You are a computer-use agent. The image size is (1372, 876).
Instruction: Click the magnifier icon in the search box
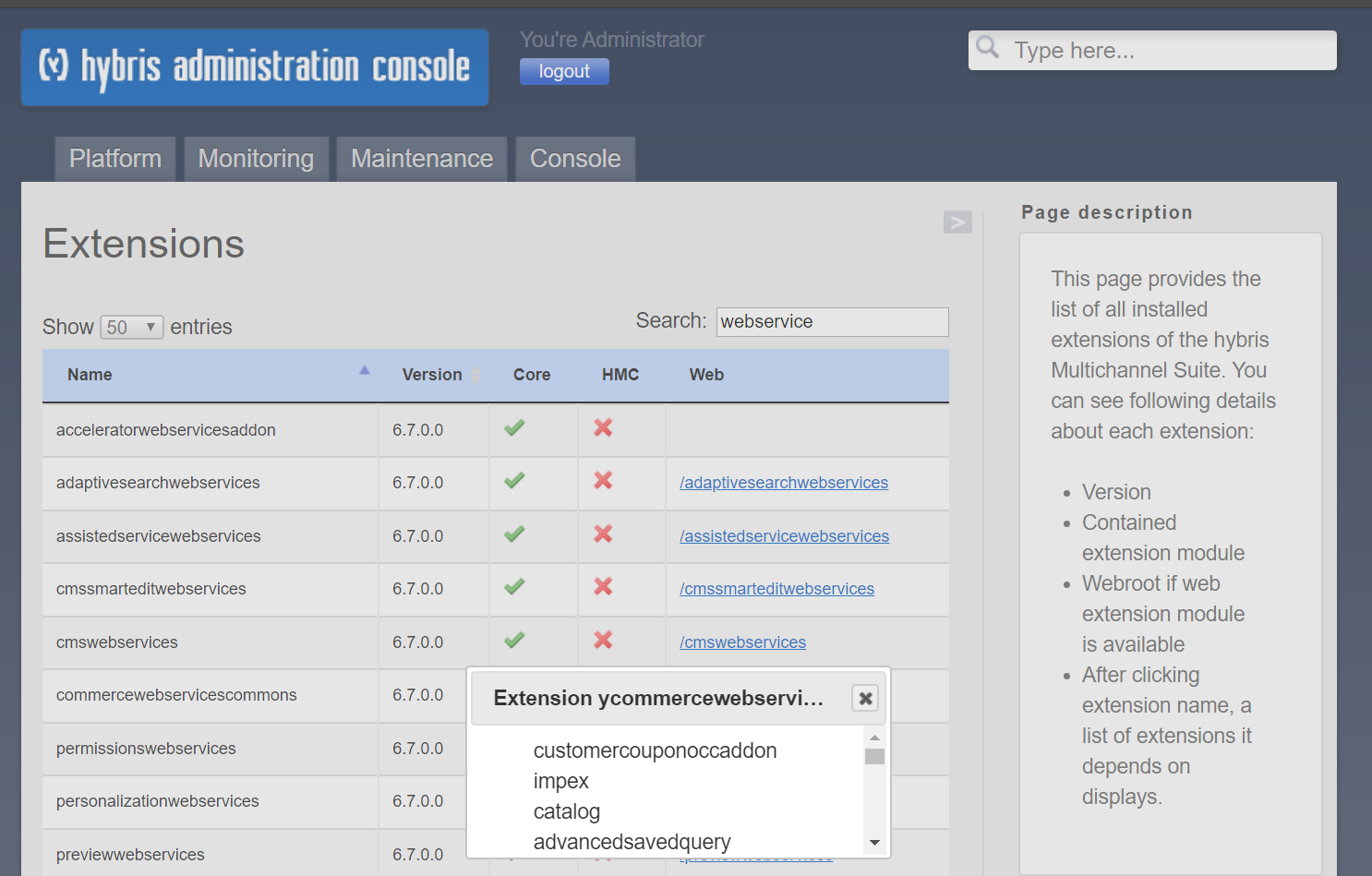point(988,47)
